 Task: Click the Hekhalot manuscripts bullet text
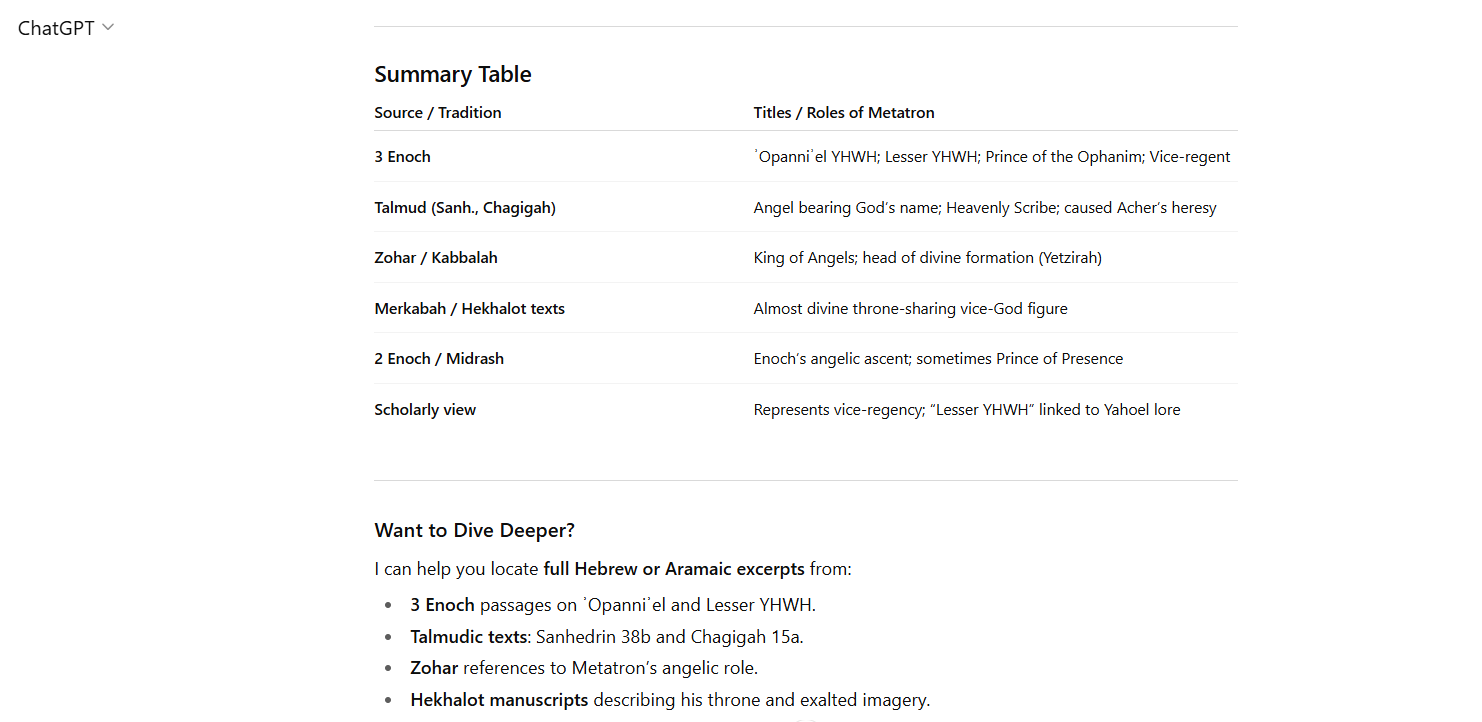pyautogui.click(x=498, y=700)
